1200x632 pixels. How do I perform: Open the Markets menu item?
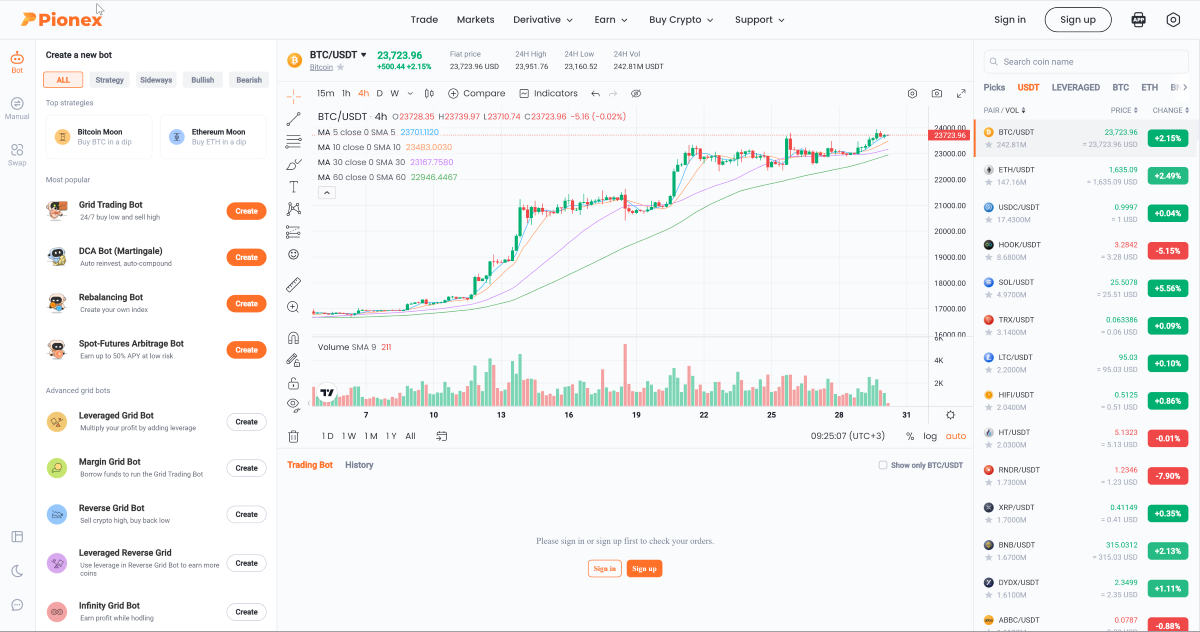475,19
